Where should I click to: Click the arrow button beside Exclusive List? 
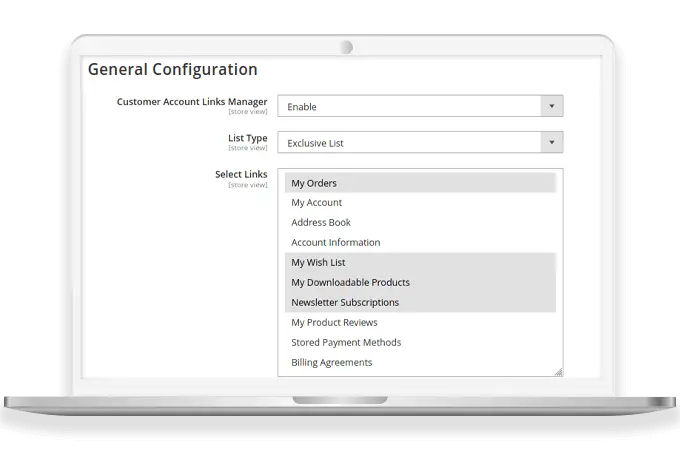pos(551,143)
